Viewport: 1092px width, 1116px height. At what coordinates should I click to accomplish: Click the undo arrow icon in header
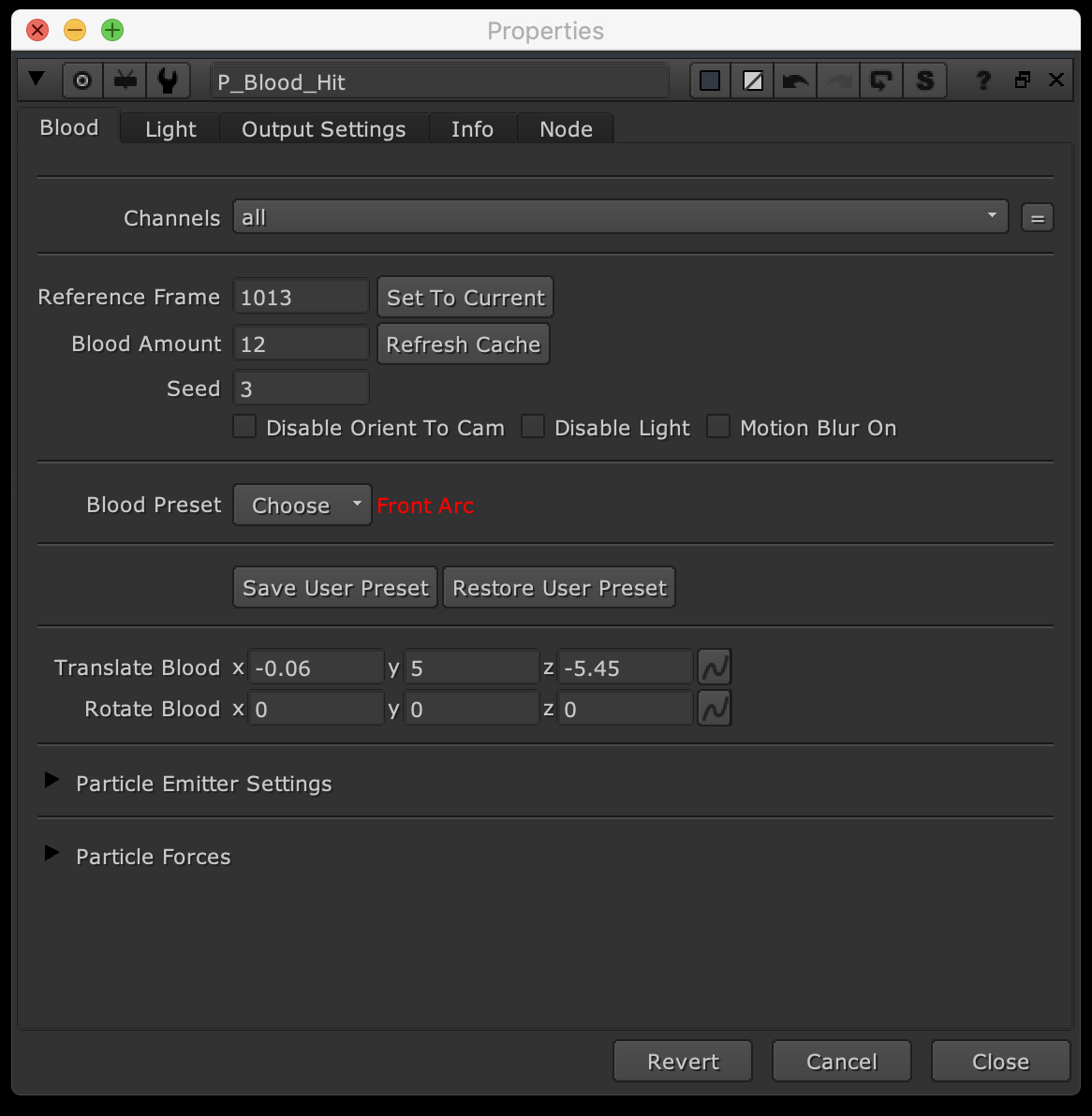pos(795,81)
